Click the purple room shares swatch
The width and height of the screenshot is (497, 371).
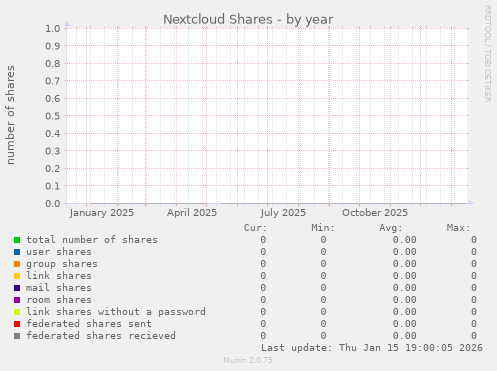(x=17, y=300)
